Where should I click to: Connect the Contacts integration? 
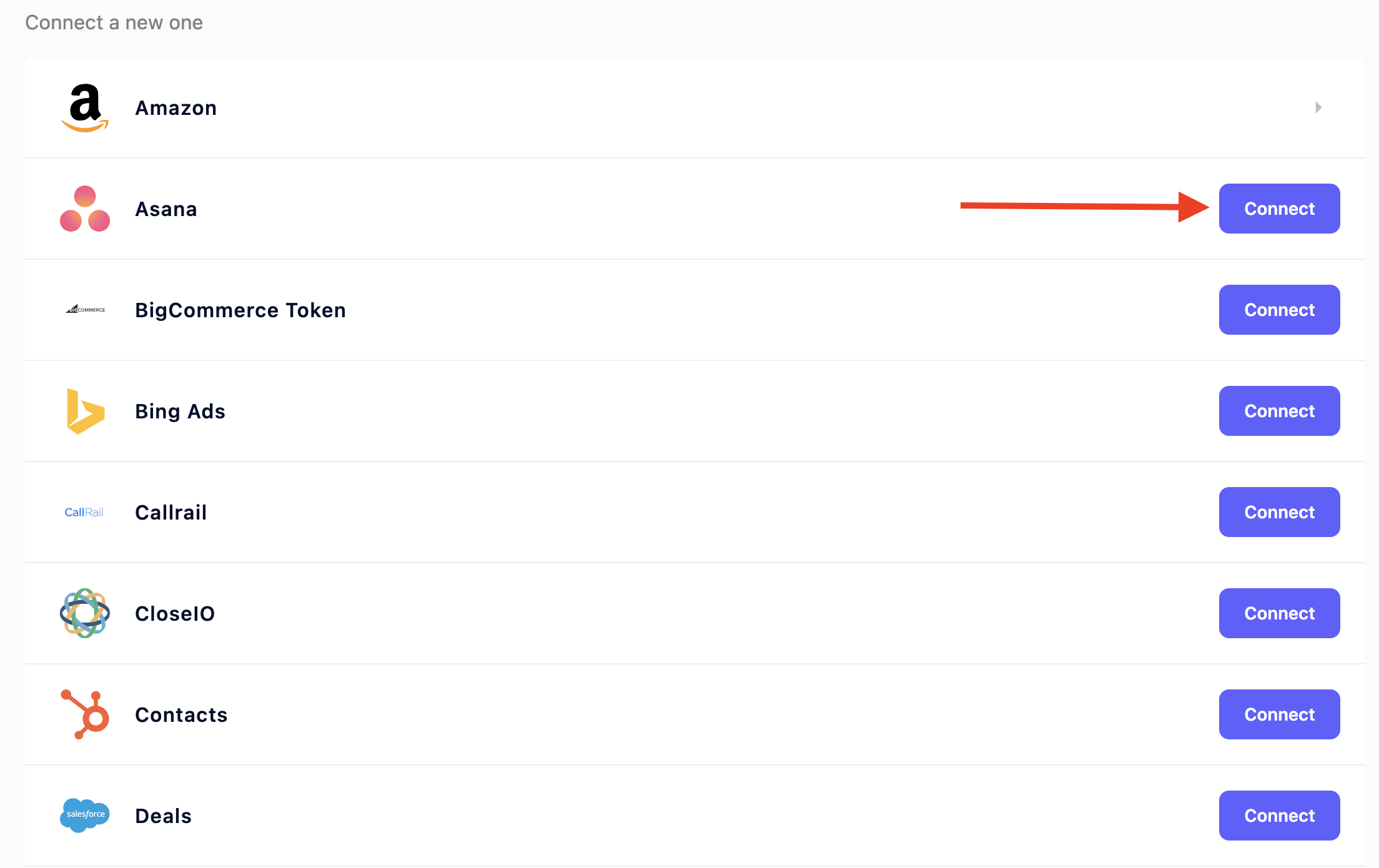1279,714
